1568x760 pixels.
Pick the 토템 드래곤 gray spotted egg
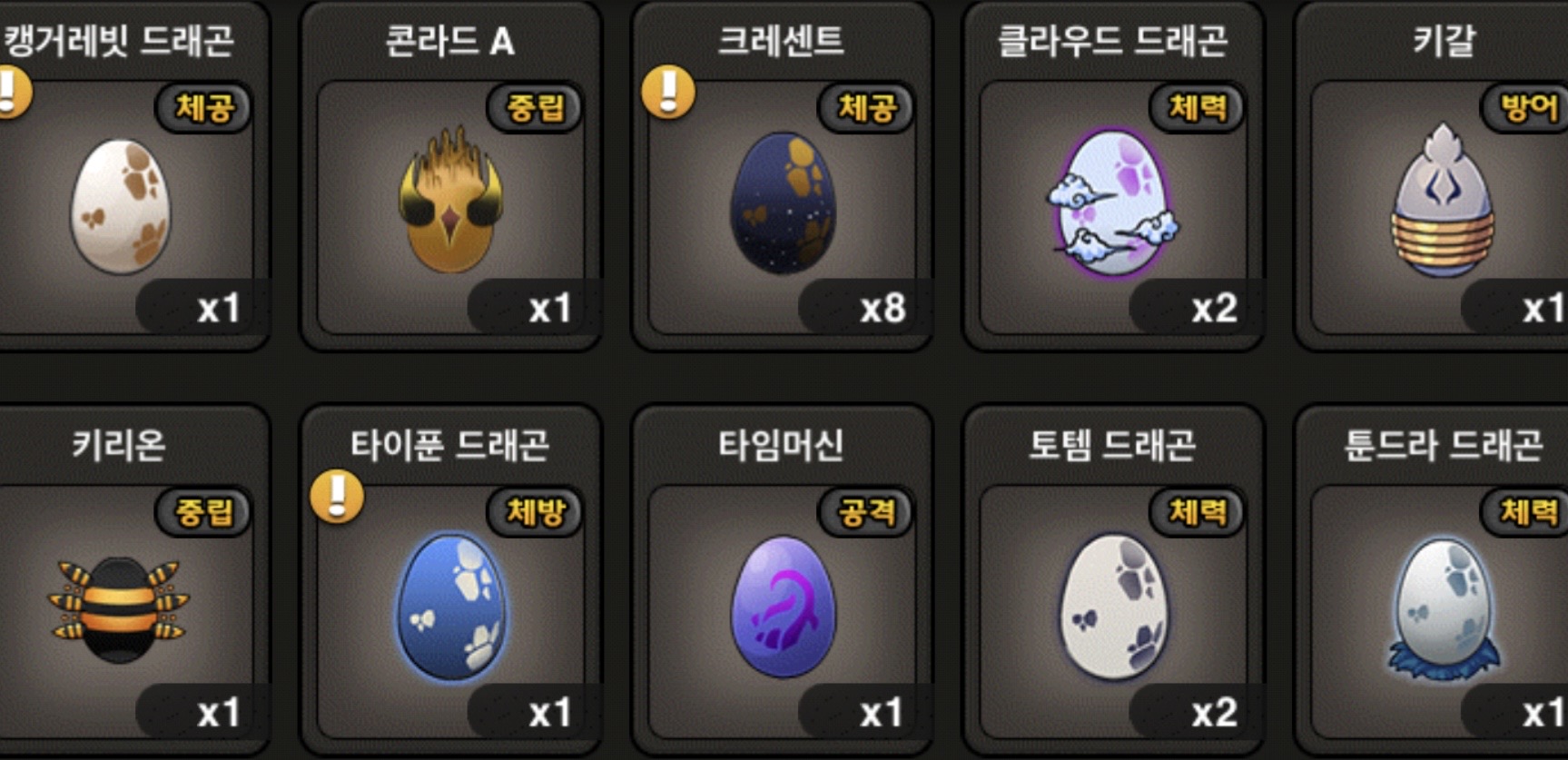click(x=1113, y=607)
